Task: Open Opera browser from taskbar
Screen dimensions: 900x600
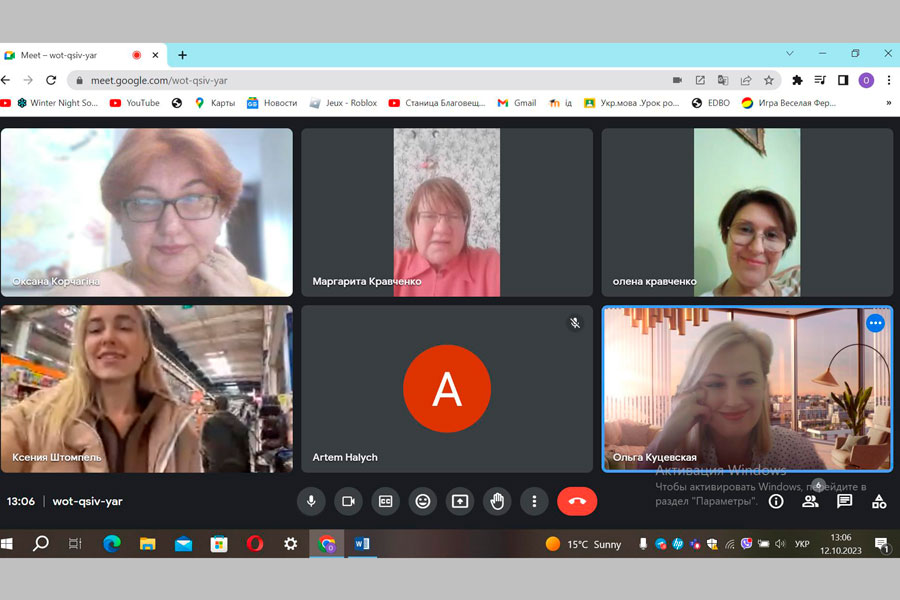Action: coord(255,544)
